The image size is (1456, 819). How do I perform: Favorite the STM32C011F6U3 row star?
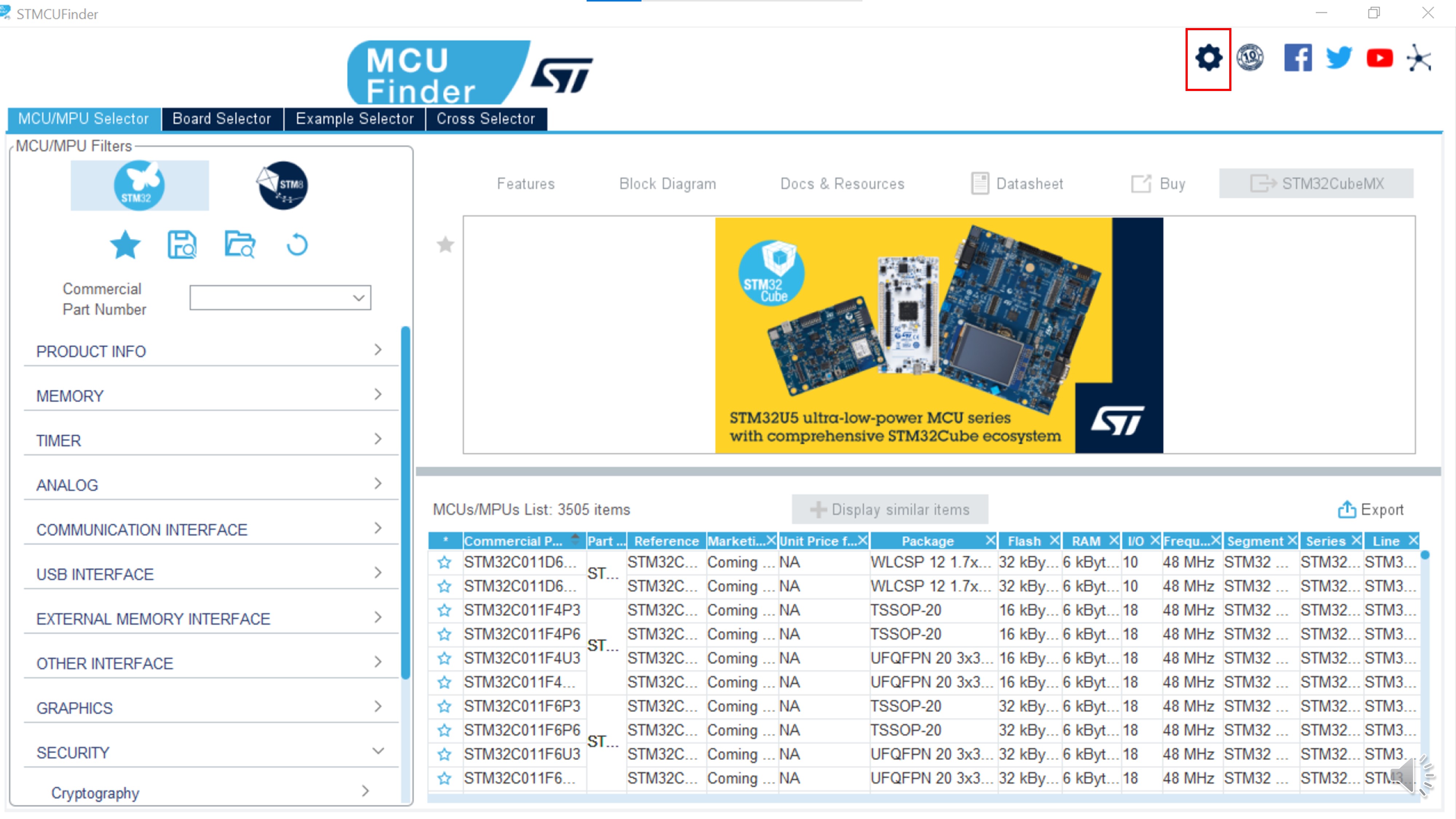[444, 754]
